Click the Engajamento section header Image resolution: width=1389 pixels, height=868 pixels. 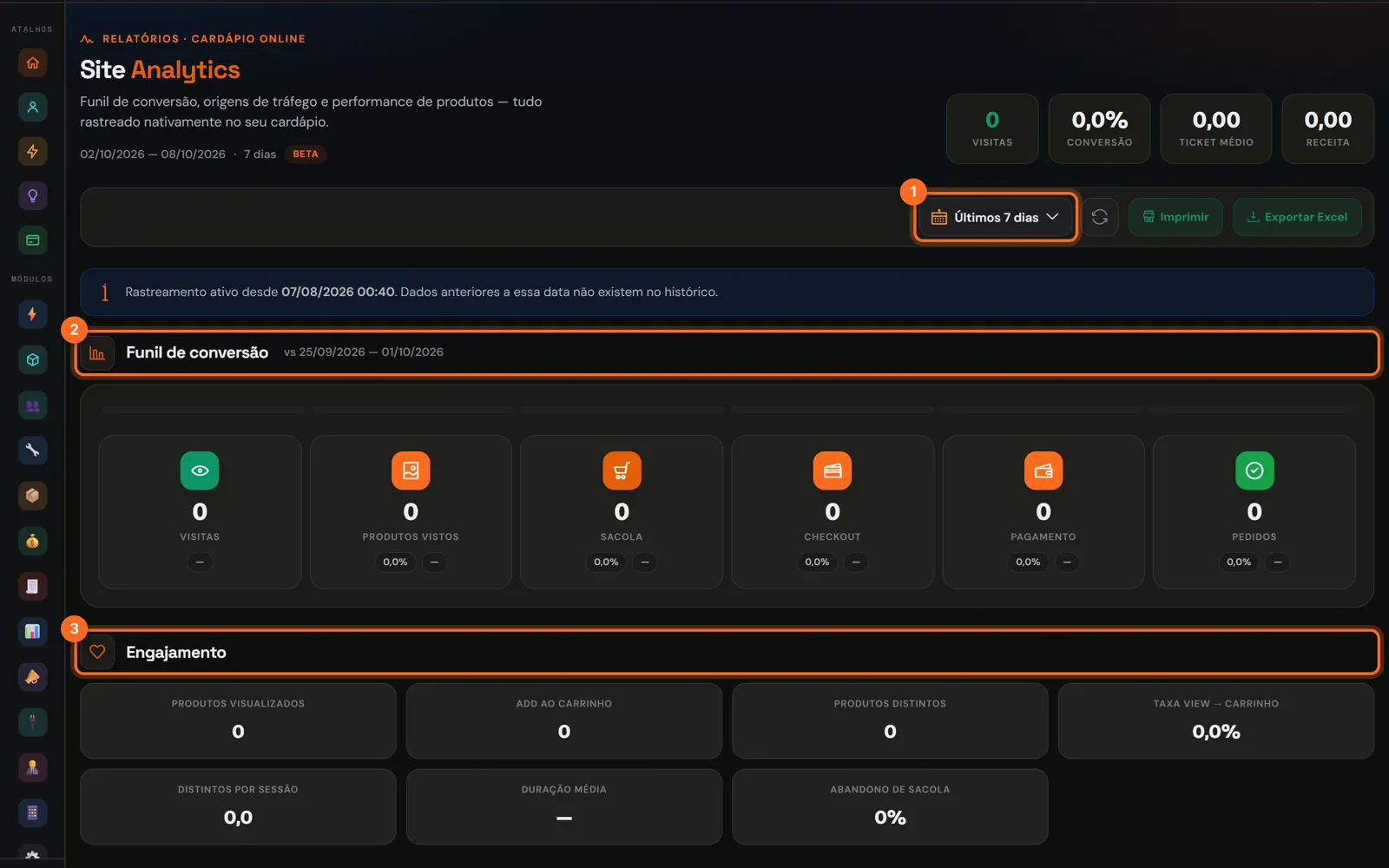[x=727, y=652]
